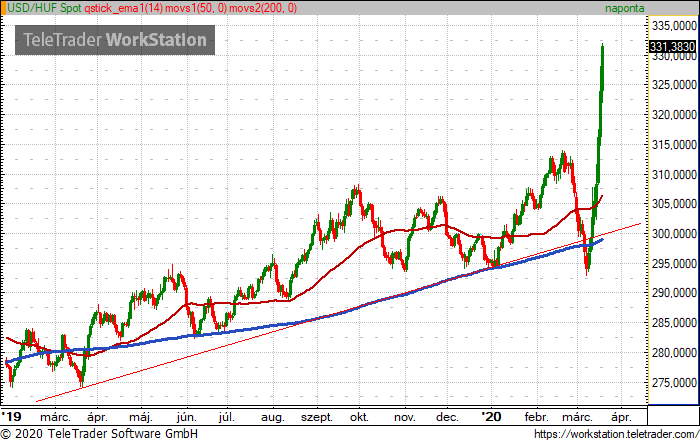Viewport: 700px width, 443px height.
Task: Click the first 'ápr.' label after '19
Action: coord(97,418)
